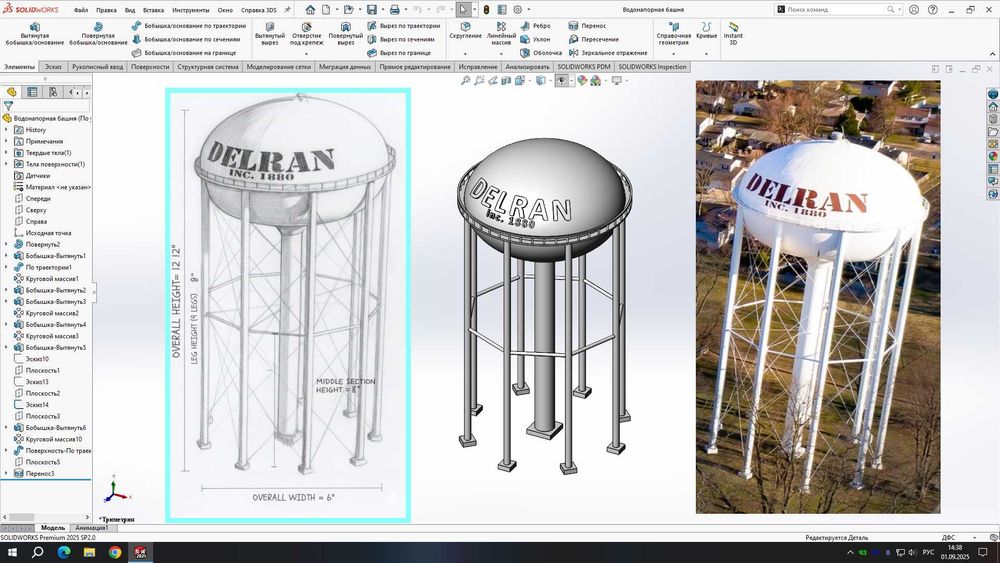Expand Скругление dropdown arrow

point(465,54)
